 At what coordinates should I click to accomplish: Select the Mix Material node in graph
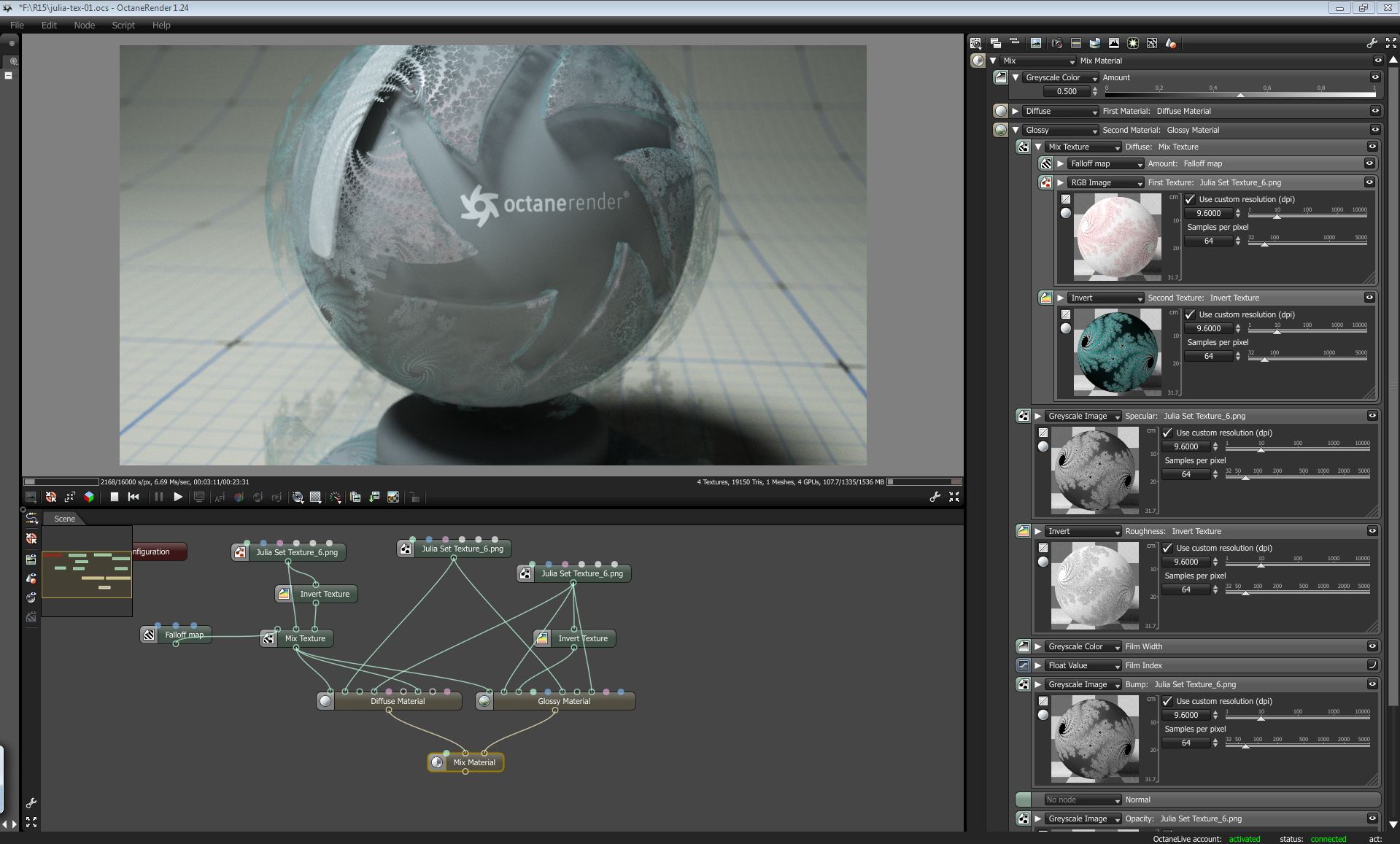tap(466, 762)
